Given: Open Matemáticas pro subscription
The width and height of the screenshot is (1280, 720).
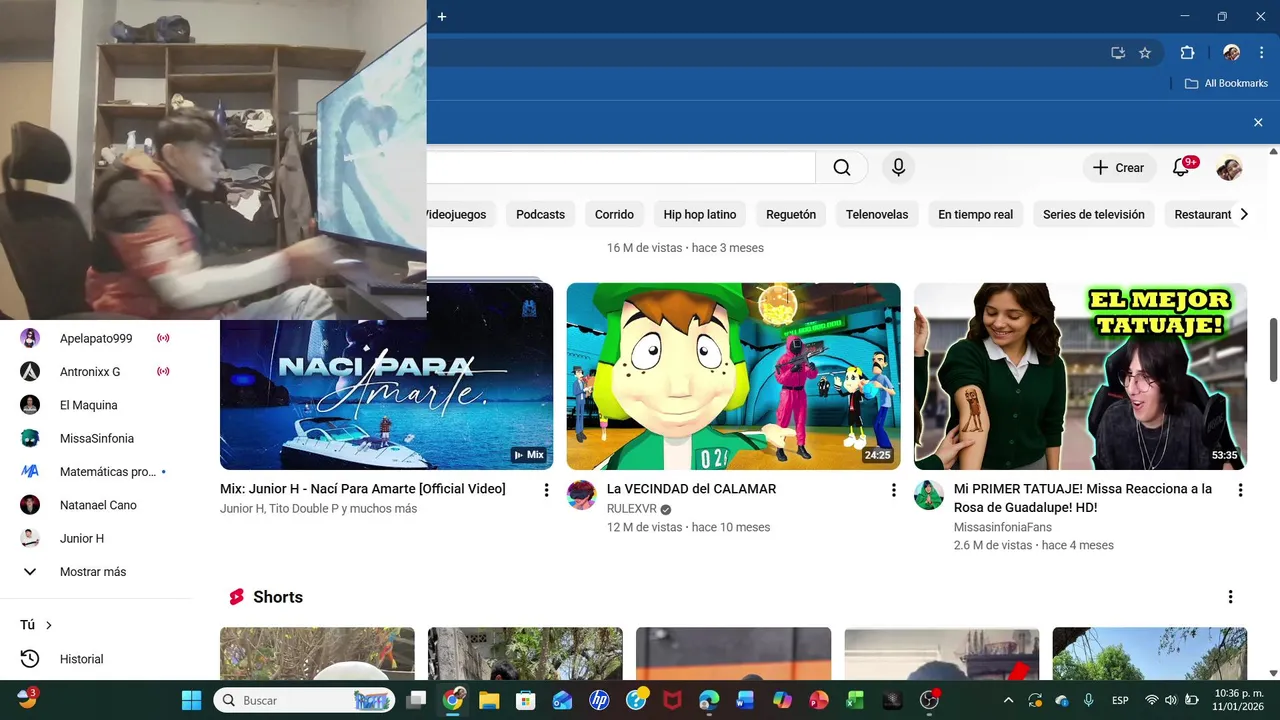Looking at the screenshot, I should coord(96,471).
